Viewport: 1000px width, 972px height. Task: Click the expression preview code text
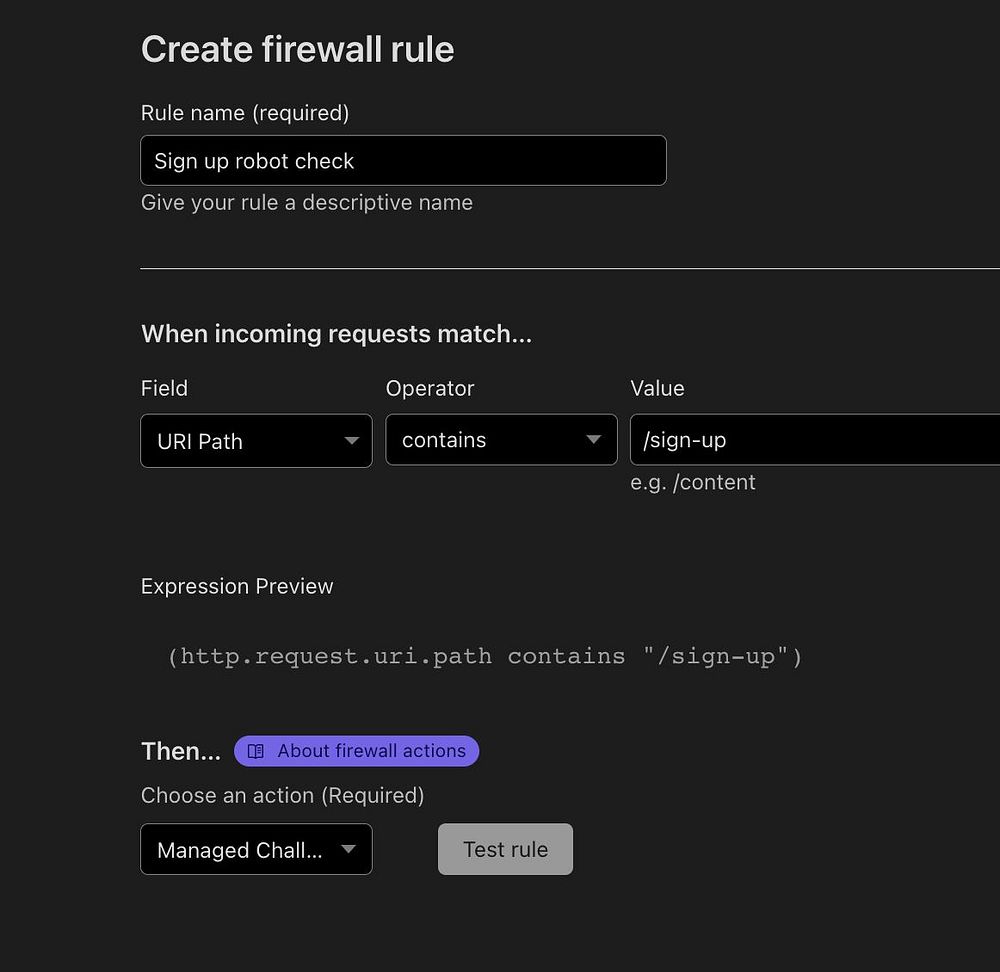(x=485, y=656)
